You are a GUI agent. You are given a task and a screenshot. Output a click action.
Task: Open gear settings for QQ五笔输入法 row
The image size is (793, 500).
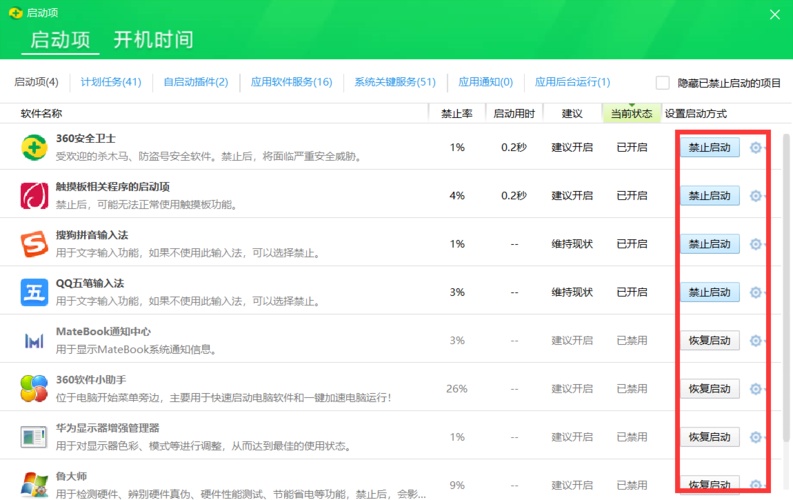click(x=756, y=292)
